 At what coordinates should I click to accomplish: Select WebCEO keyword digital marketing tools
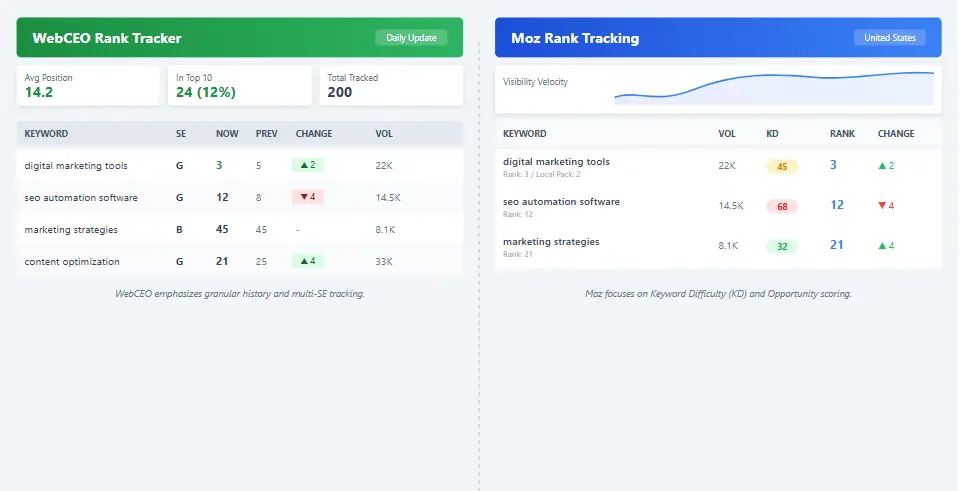(x=76, y=166)
